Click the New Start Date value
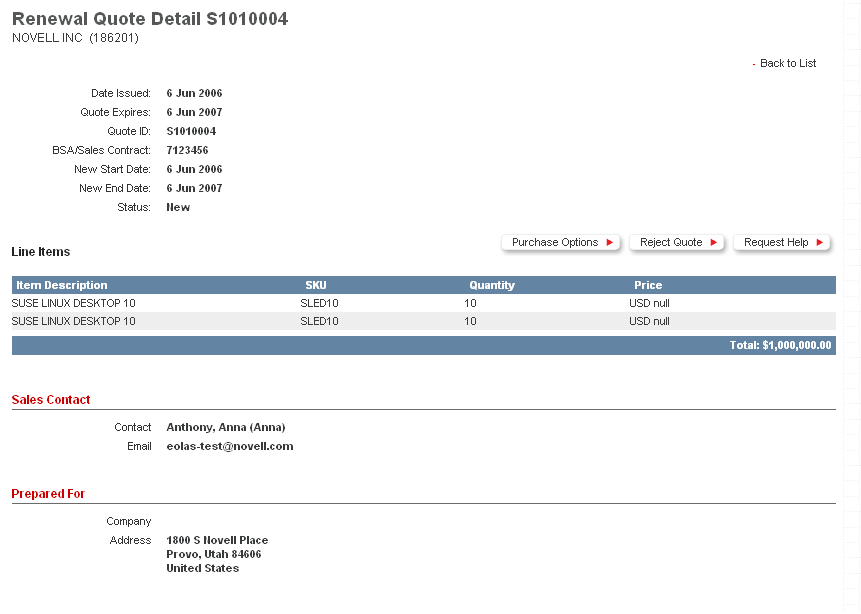 (194, 170)
